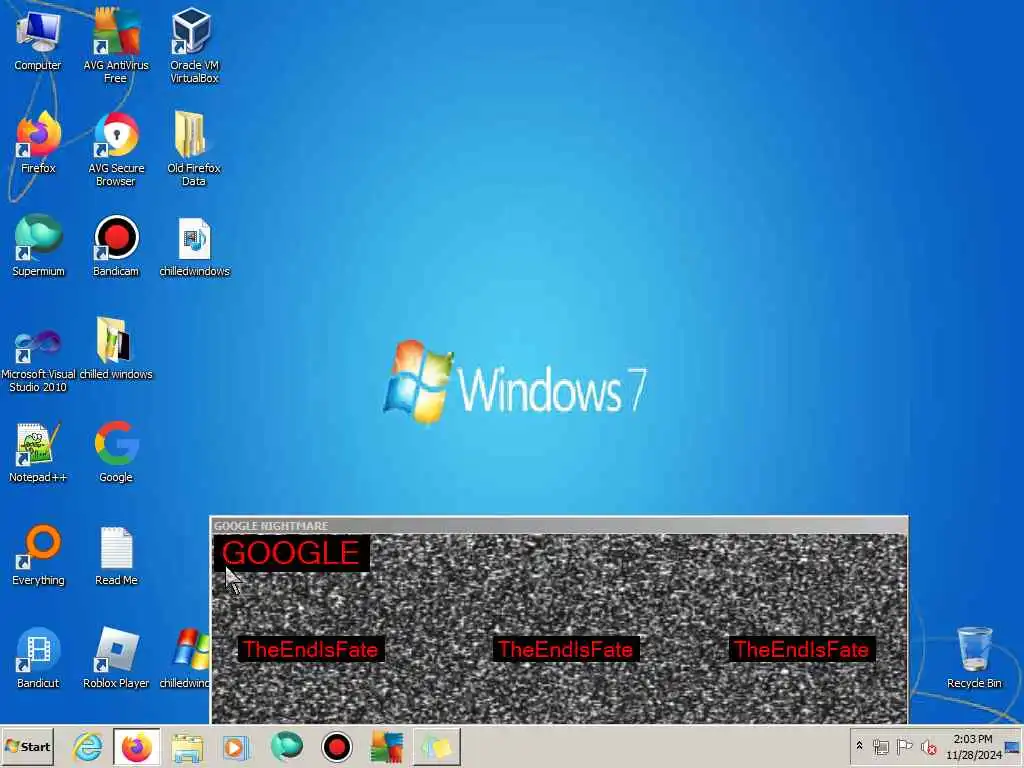Open Oracle VM VirtualBox shortcut
1024x768 pixels.
[x=194, y=44]
